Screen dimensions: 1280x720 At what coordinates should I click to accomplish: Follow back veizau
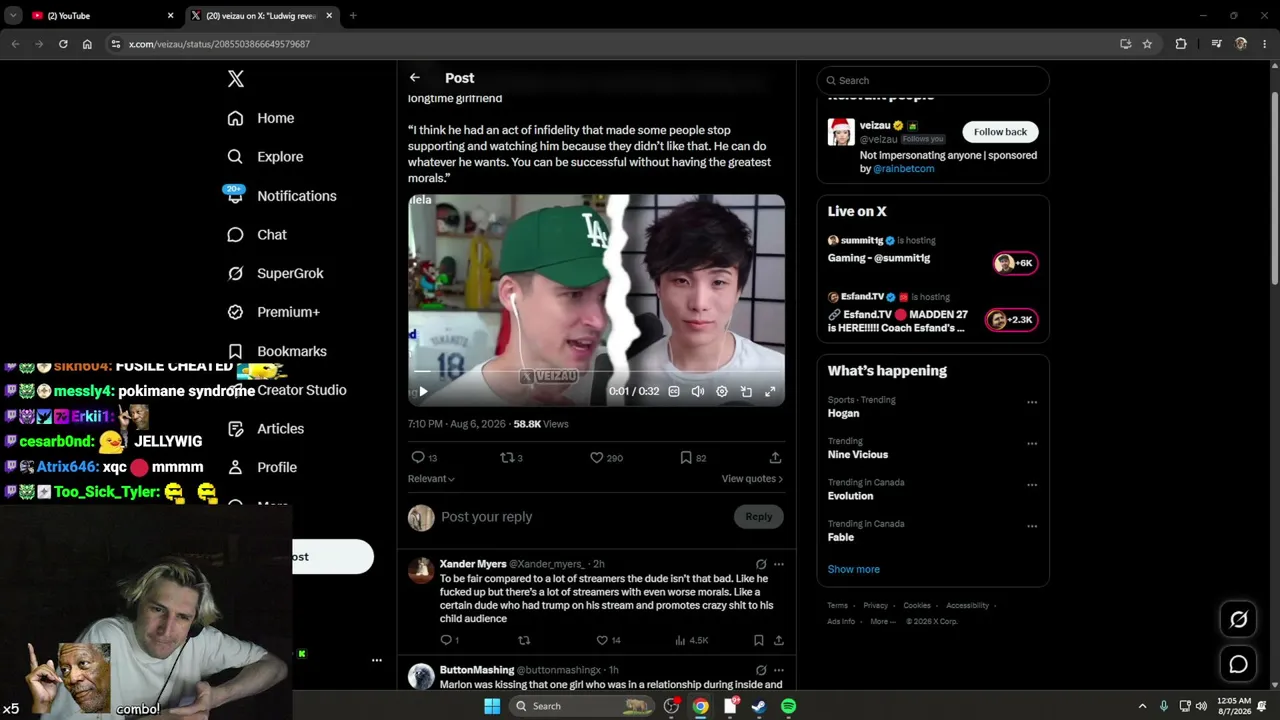[1000, 132]
